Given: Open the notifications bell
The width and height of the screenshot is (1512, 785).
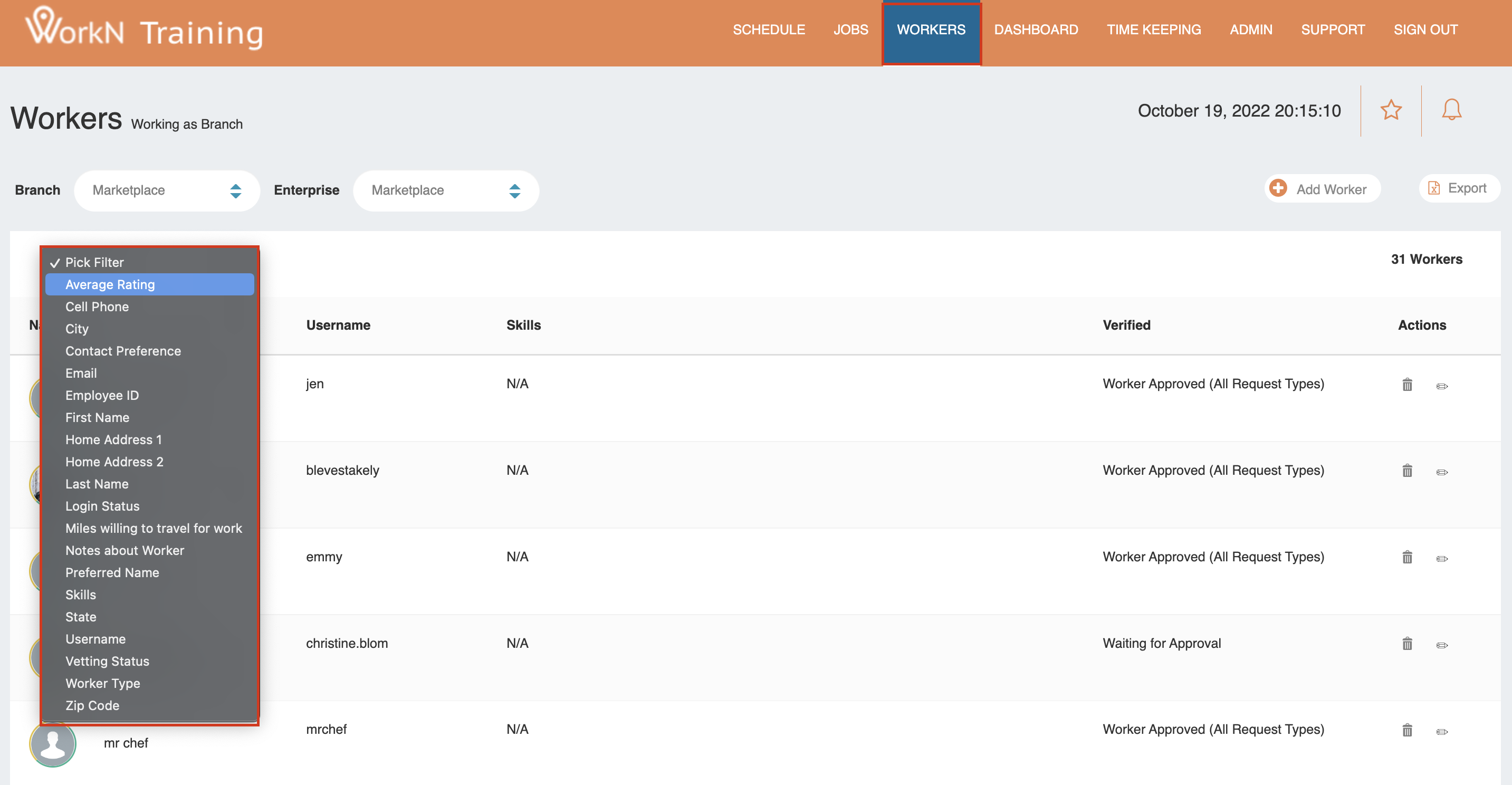Looking at the screenshot, I should point(1451,110).
